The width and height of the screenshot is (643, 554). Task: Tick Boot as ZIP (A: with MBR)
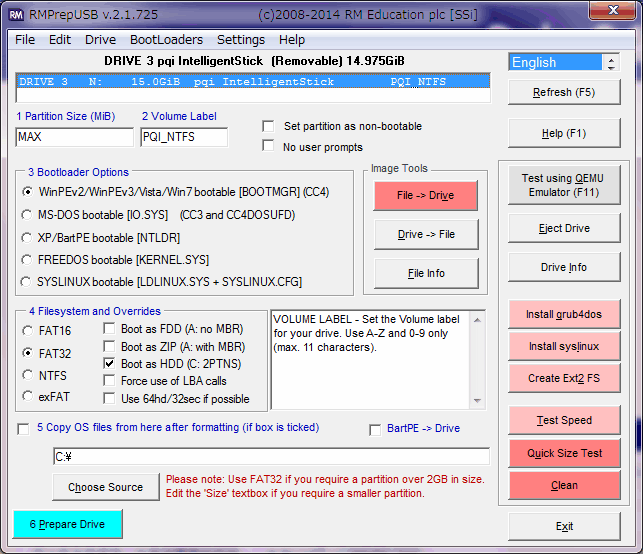[109, 347]
